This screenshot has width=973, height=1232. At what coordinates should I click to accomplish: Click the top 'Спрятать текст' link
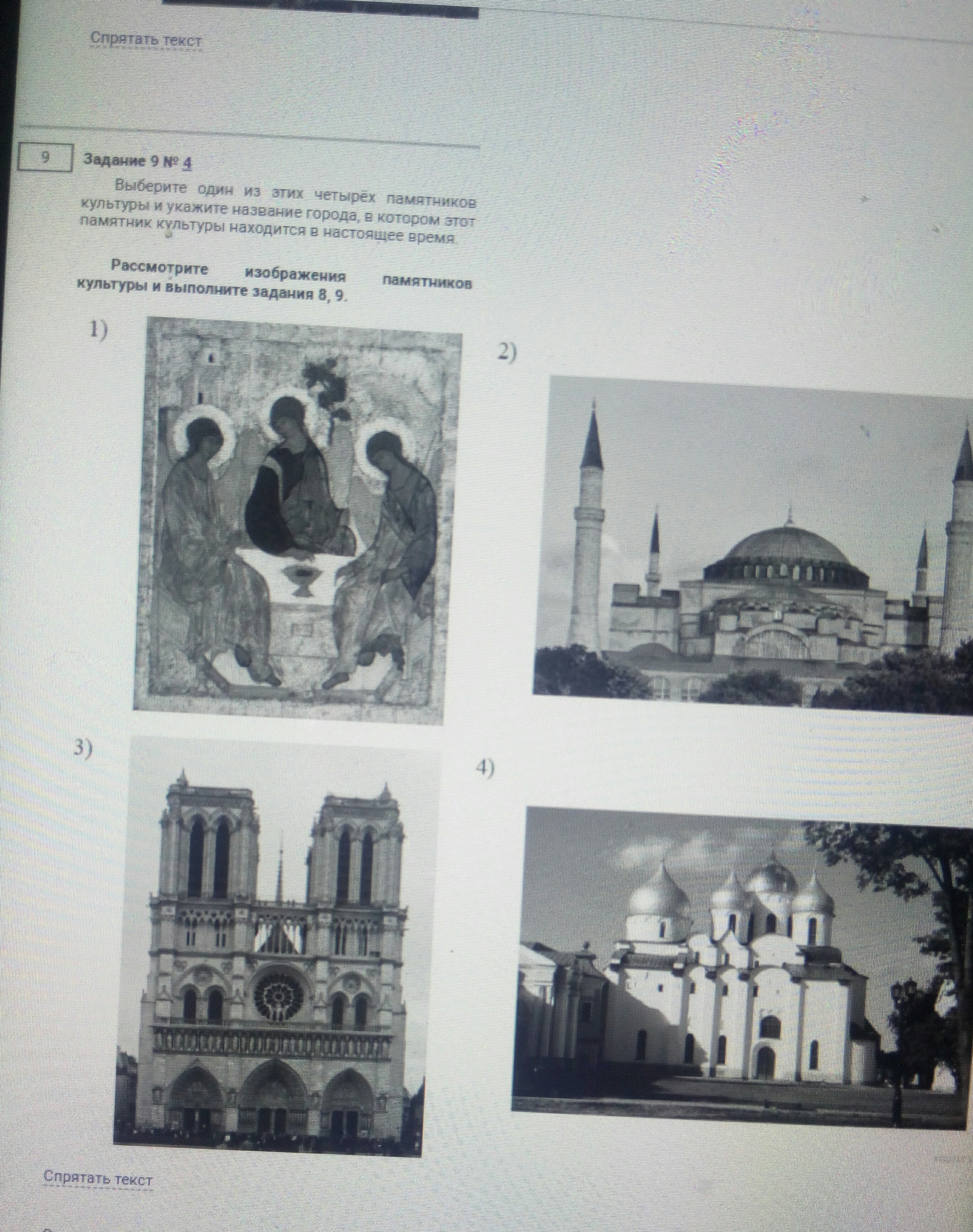coord(146,41)
